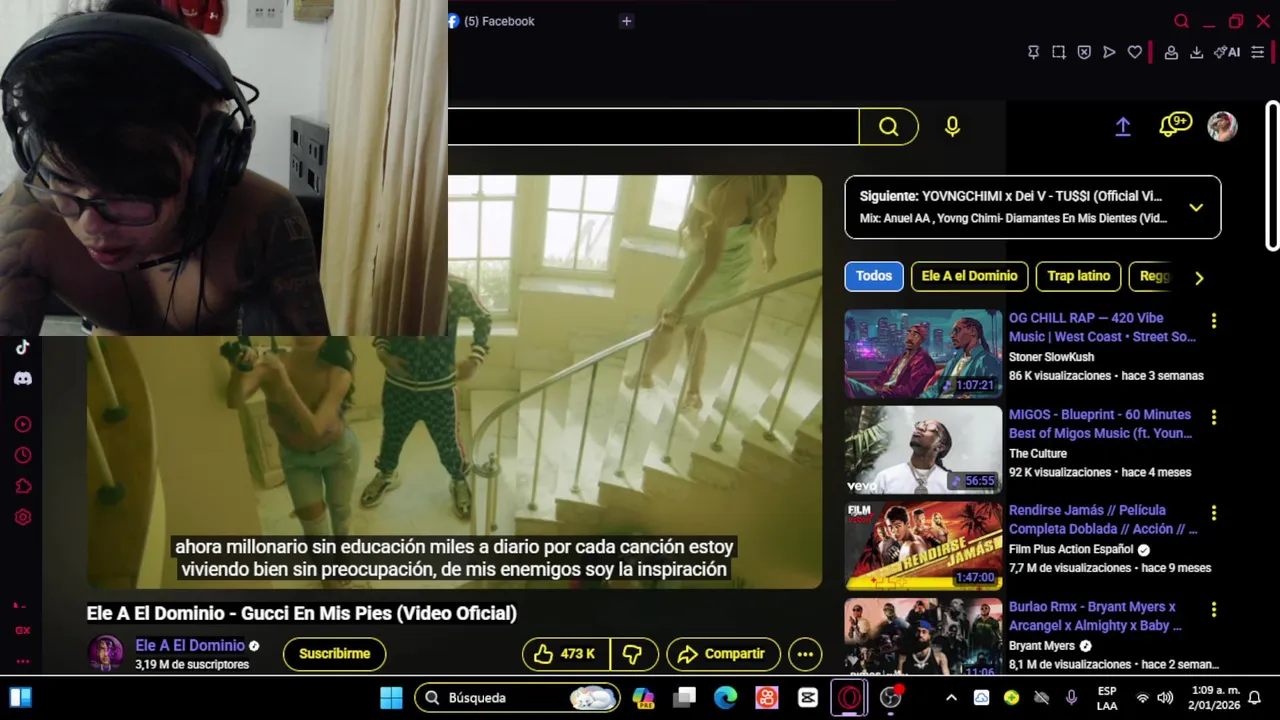1280x720 pixels.
Task: Expand the Siguiente mix playlist chevron
Action: tap(1196, 208)
